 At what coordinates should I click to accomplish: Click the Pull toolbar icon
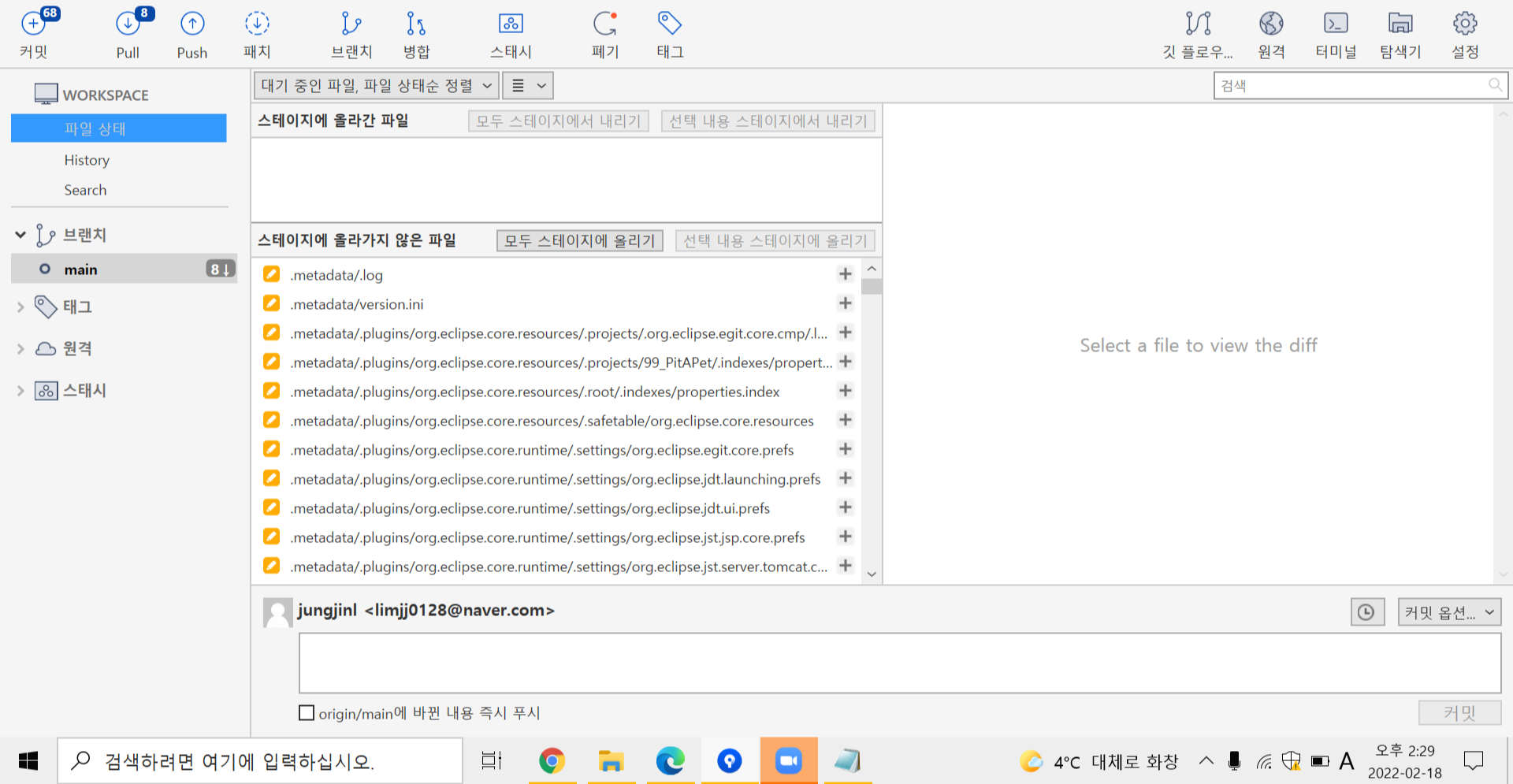coord(128,33)
